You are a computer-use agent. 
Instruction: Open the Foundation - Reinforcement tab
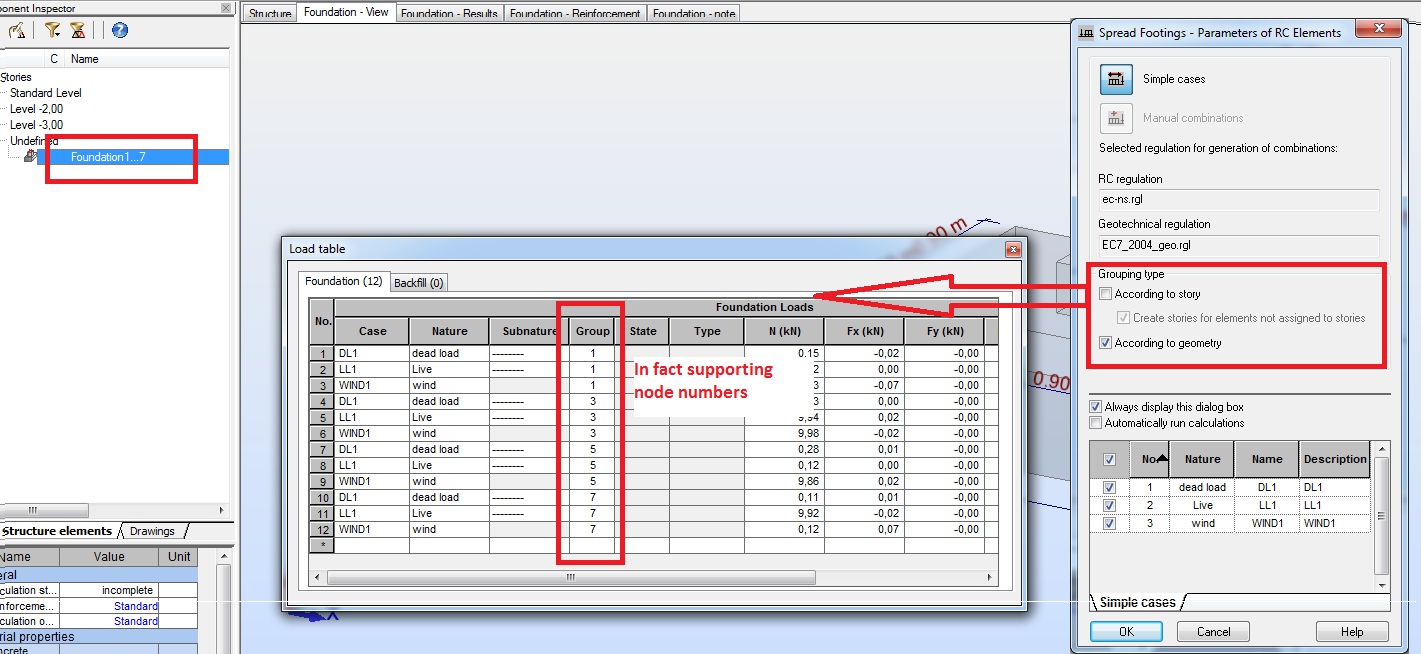tap(575, 13)
